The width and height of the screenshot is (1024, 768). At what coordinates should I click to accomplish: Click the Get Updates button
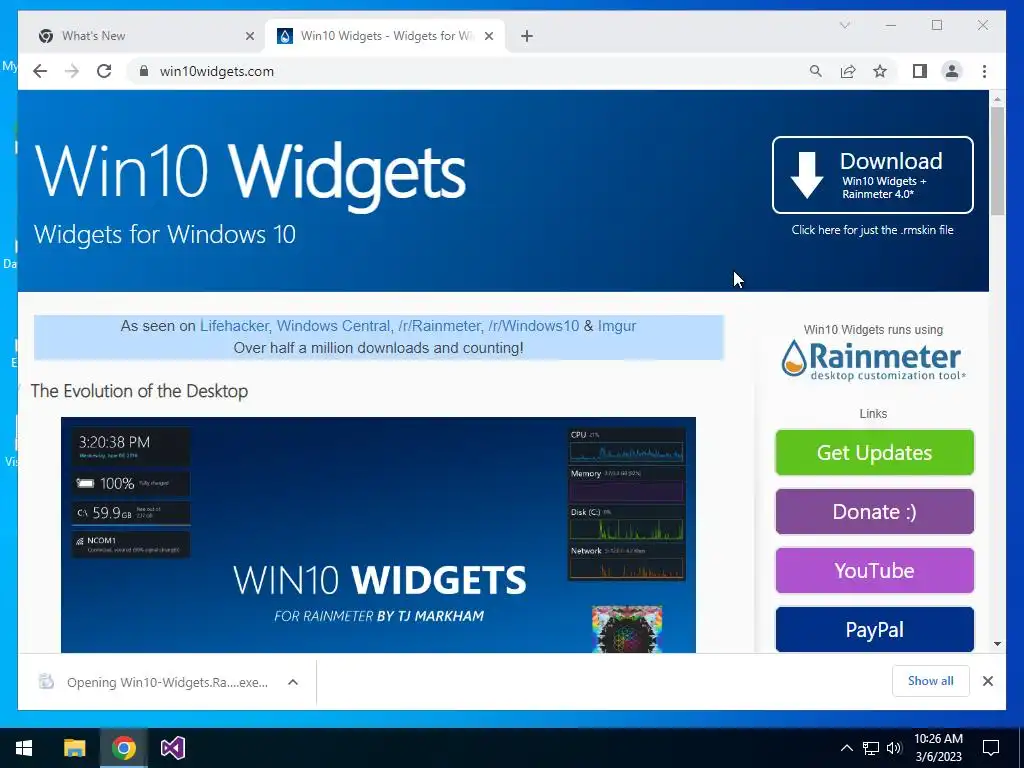(874, 453)
